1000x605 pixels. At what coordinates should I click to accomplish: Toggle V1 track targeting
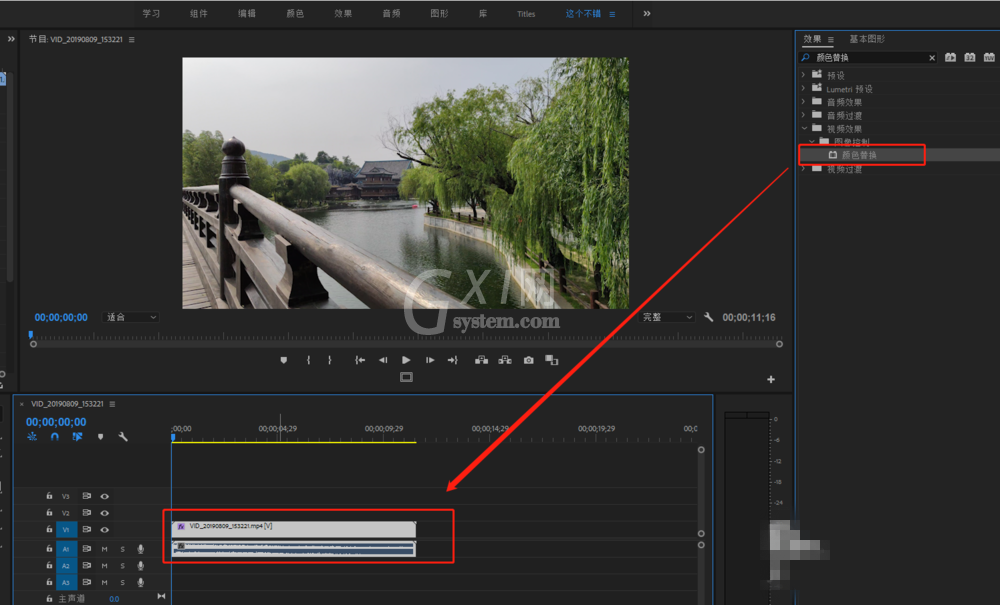tap(66, 530)
